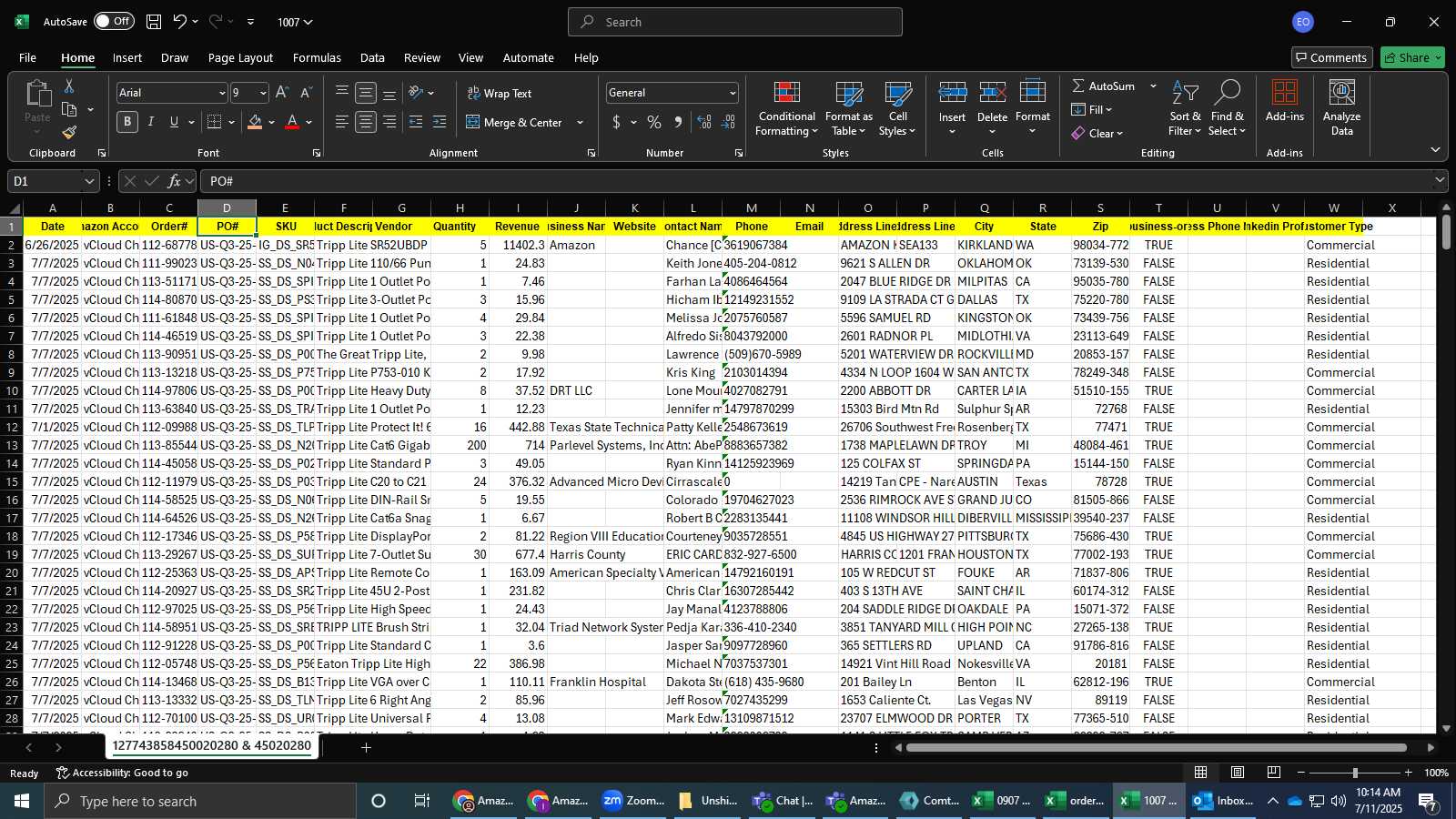Viewport: 1456px width, 819px height.
Task: Open the General number format dropdown
Action: 733,93
